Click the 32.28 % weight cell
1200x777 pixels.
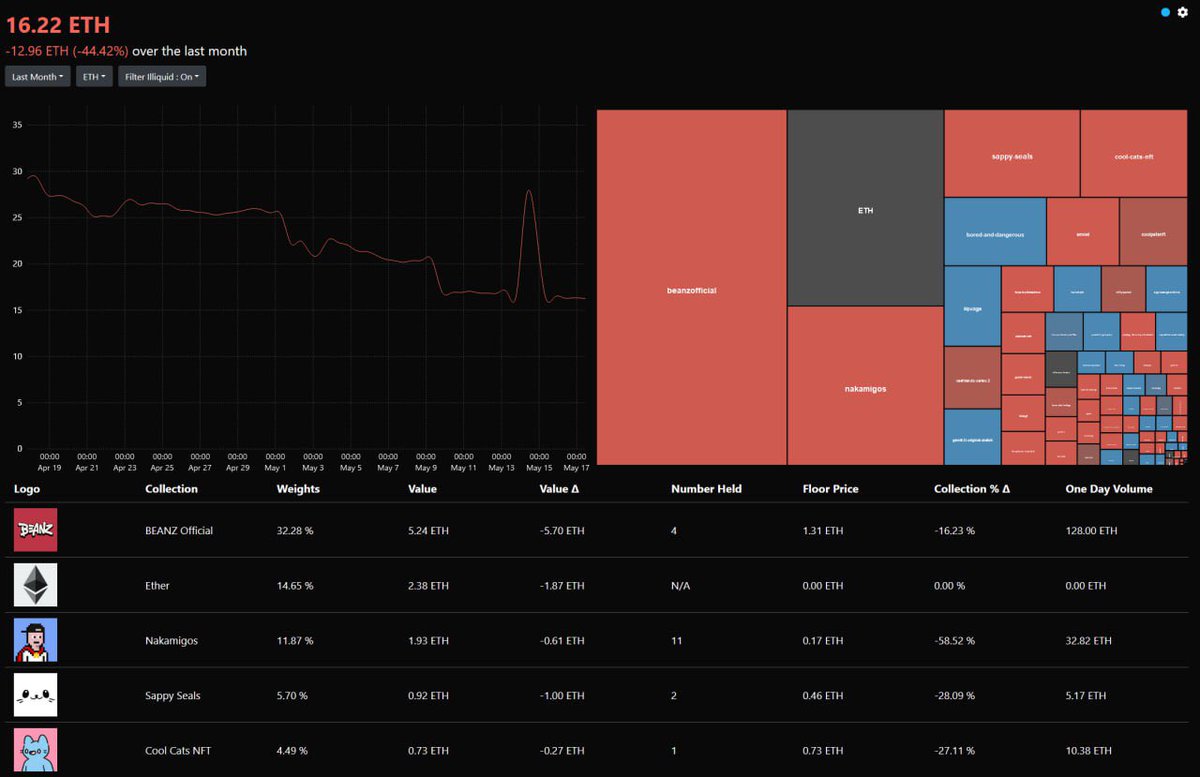click(295, 530)
